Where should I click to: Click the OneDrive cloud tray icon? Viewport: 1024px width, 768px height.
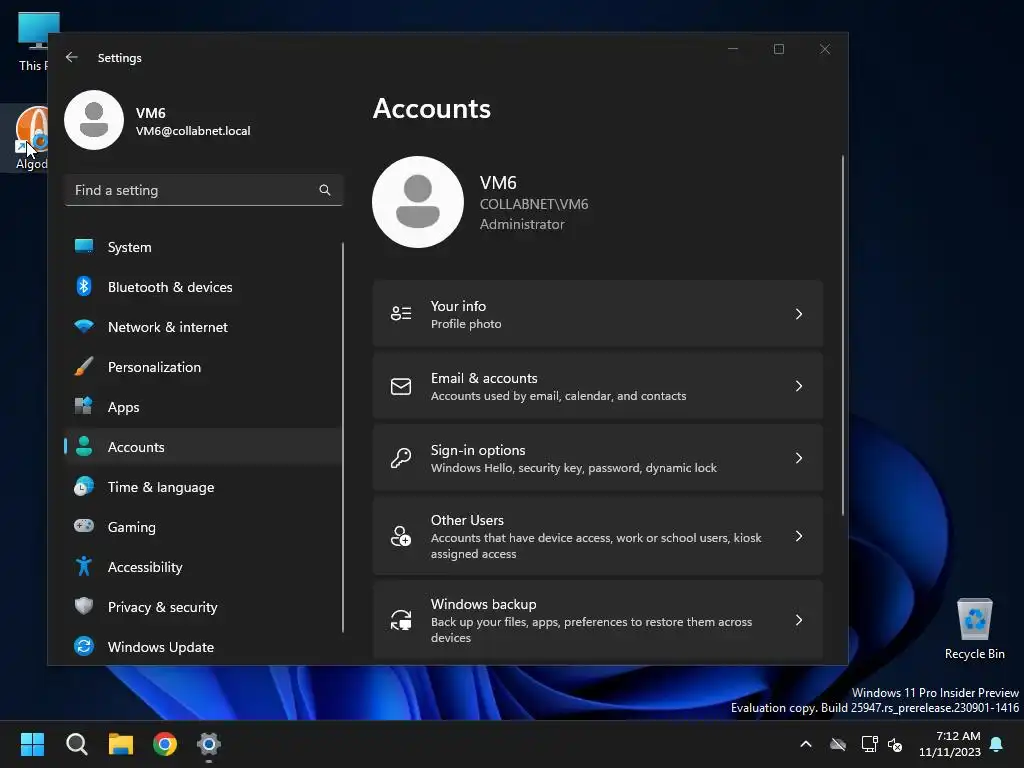point(838,744)
